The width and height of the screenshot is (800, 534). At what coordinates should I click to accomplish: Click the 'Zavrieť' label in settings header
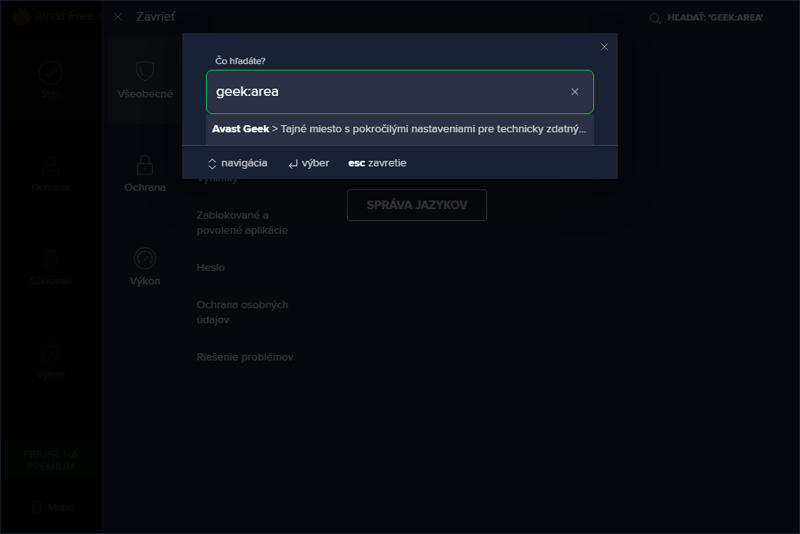156,17
